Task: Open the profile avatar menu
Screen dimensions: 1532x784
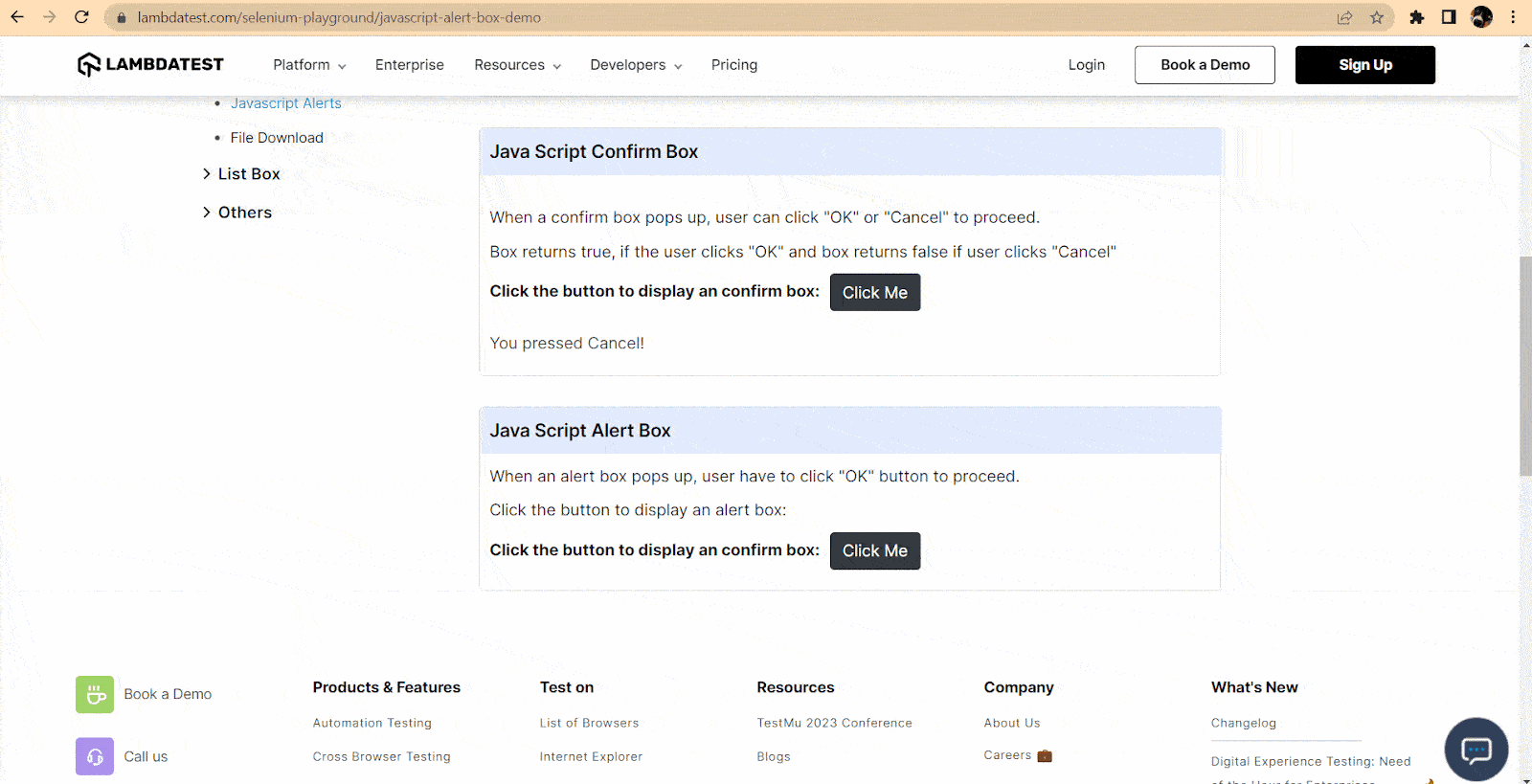Action: click(x=1481, y=17)
